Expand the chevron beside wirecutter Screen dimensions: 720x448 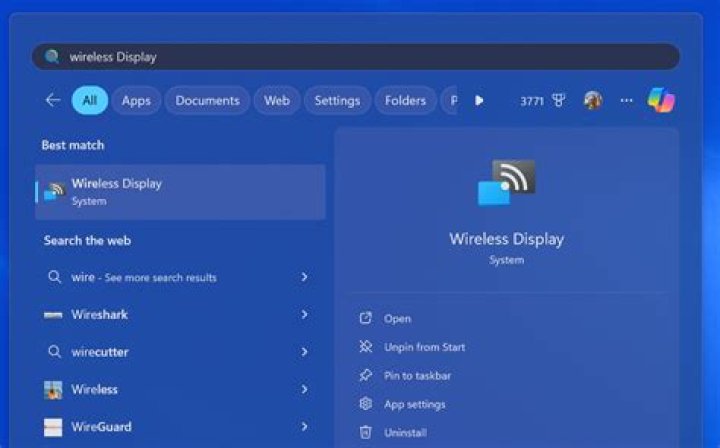pos(304,352)
